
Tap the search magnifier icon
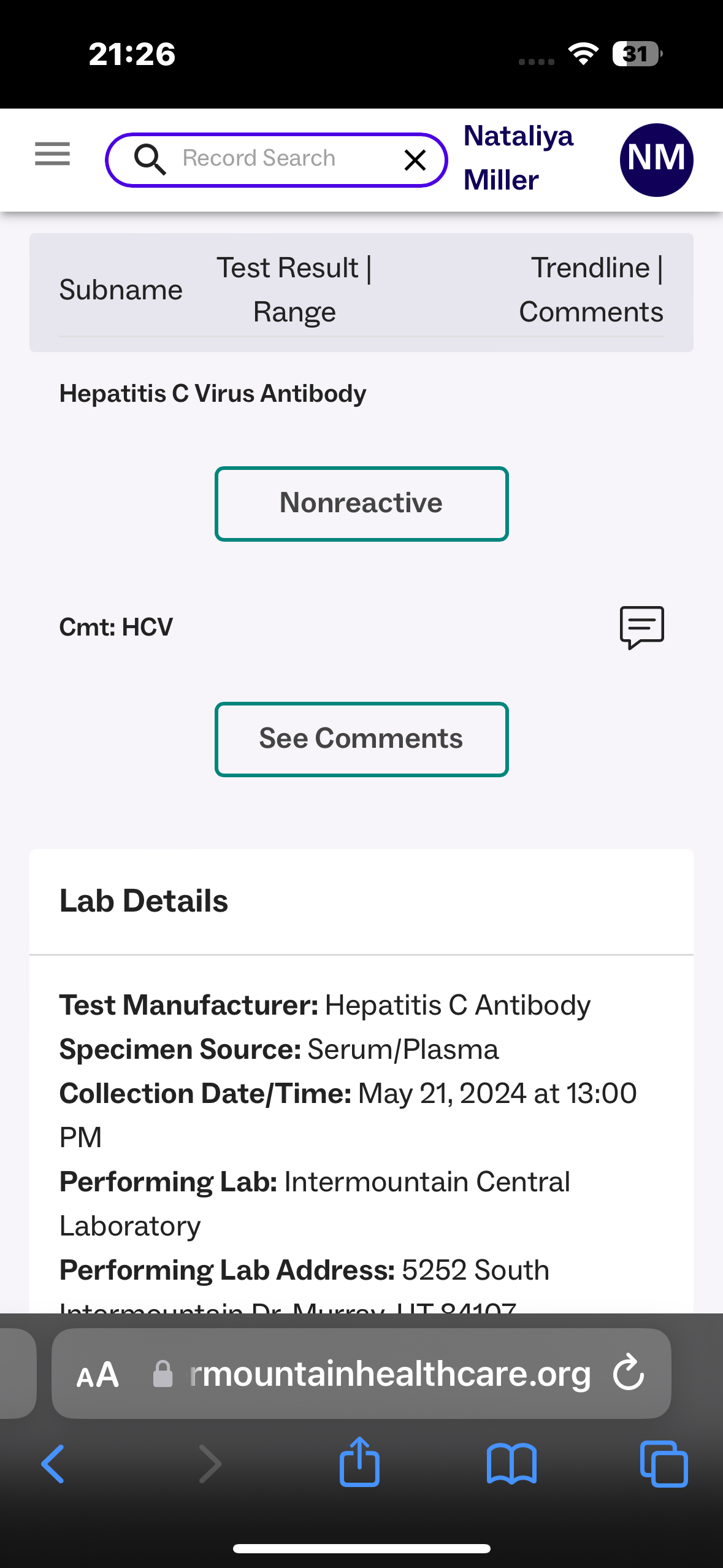click(x=150, y=159)
